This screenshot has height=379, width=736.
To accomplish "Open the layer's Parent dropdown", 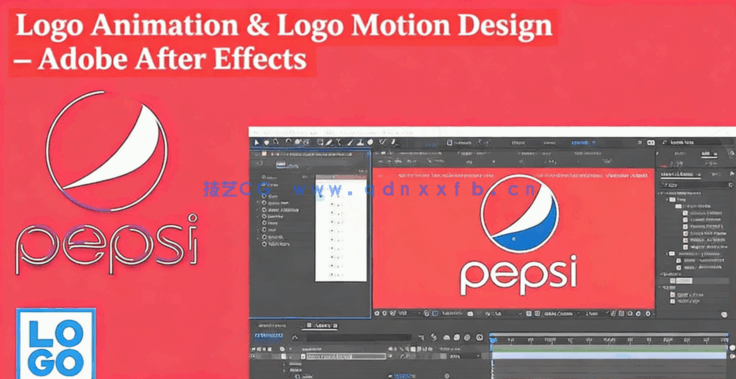I will coord(465,356).
